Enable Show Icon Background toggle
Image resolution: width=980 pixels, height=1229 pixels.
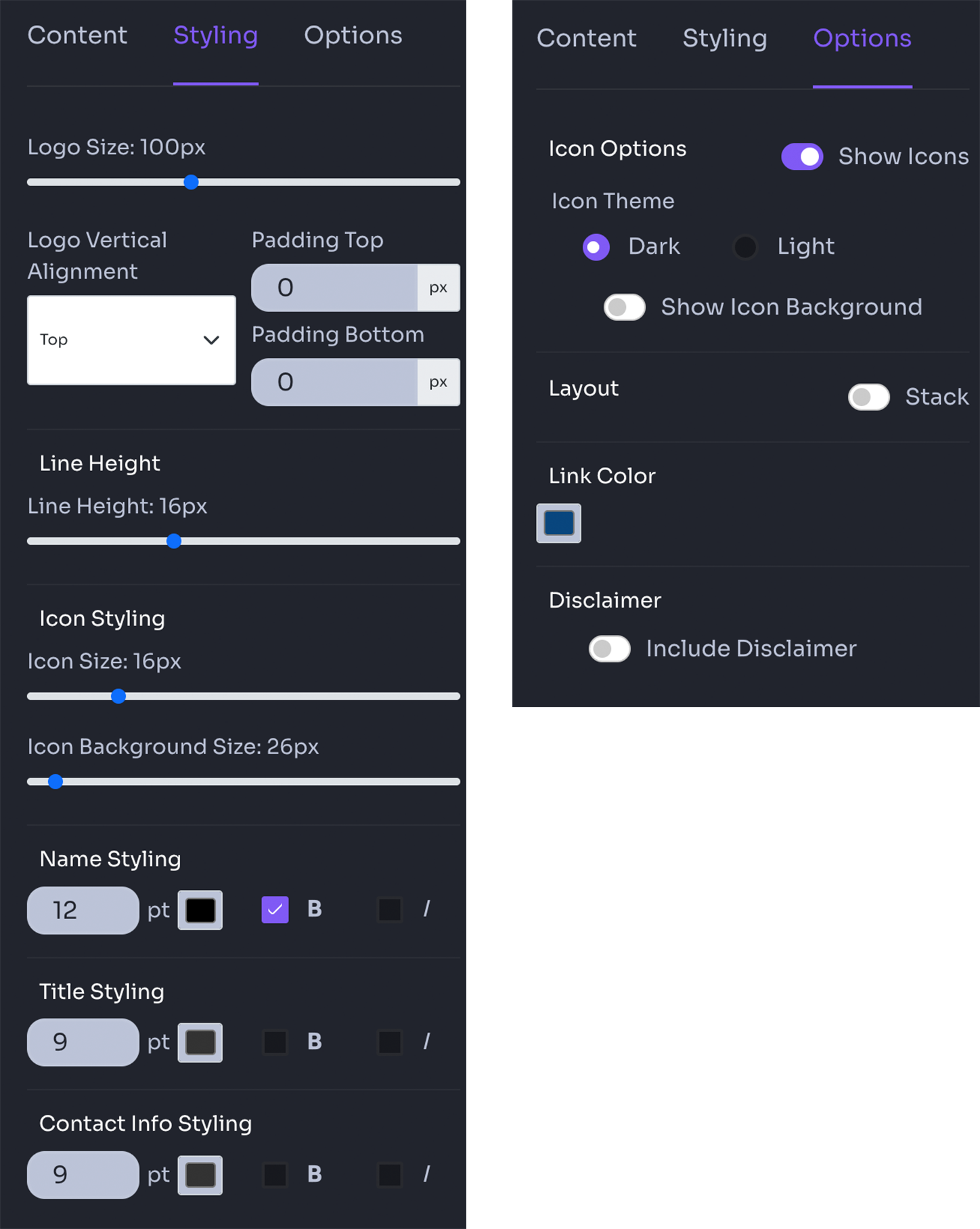[x=624, y=307]
